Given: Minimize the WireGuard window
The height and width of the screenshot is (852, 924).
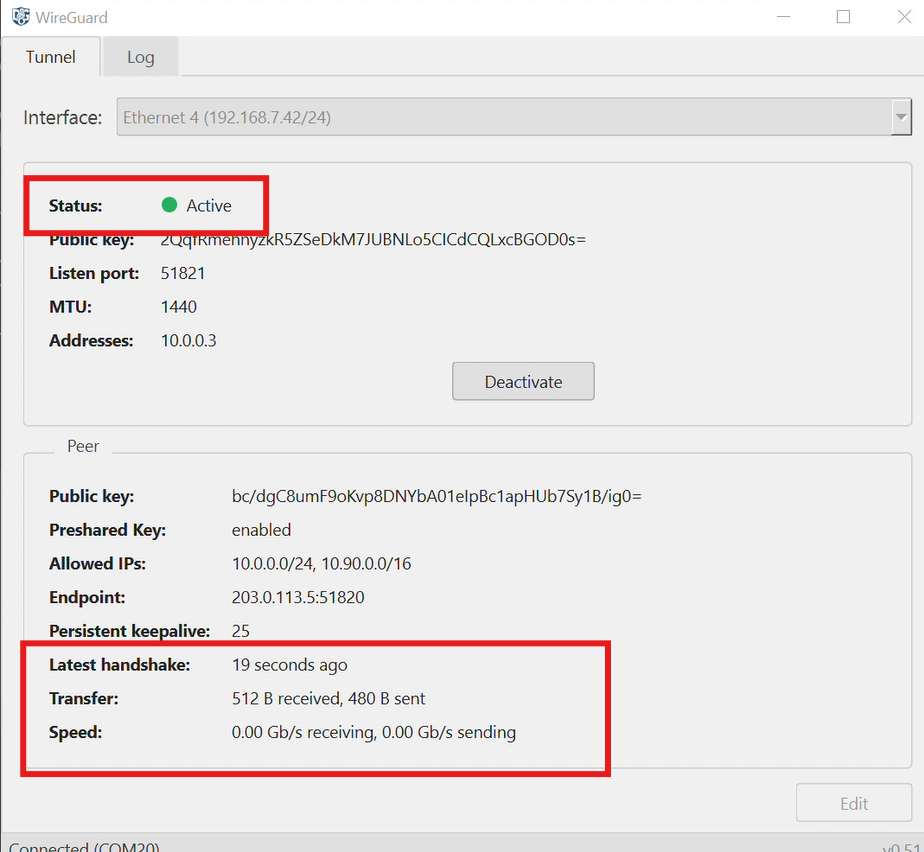Looking at the screenshot, I should 783,16.
